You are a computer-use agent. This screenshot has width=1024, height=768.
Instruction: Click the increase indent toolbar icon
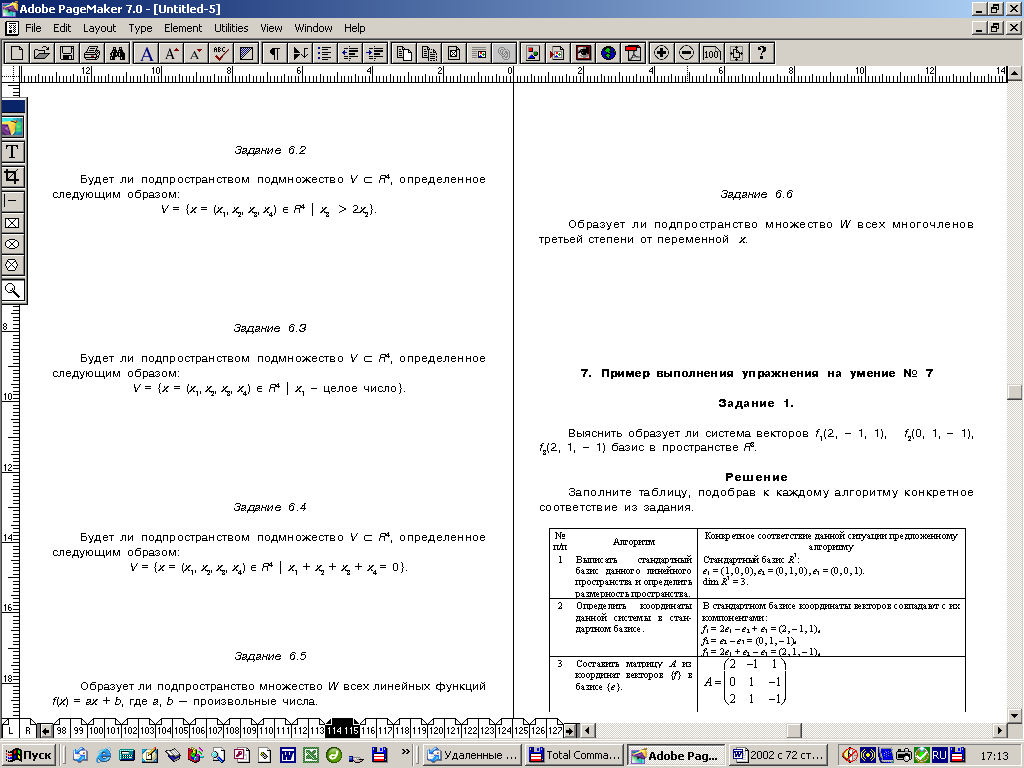(374, 53)
